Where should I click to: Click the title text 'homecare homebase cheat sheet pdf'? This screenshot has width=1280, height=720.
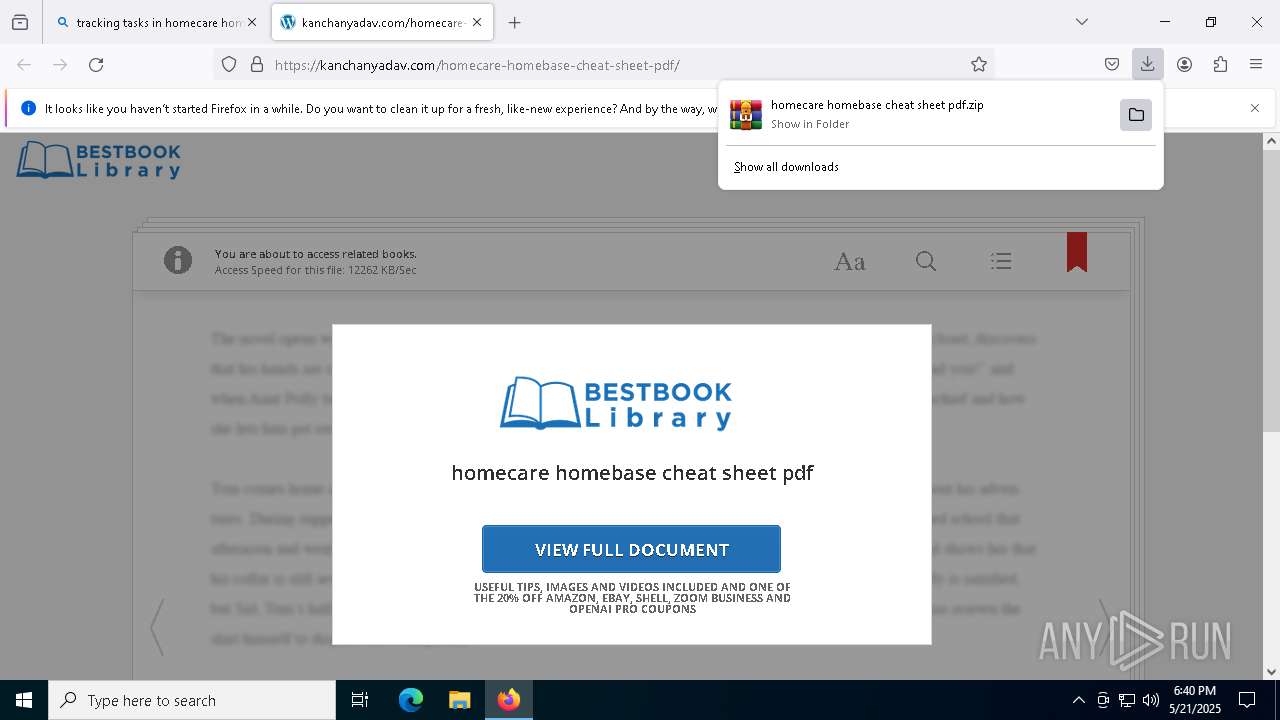point(632,473)
